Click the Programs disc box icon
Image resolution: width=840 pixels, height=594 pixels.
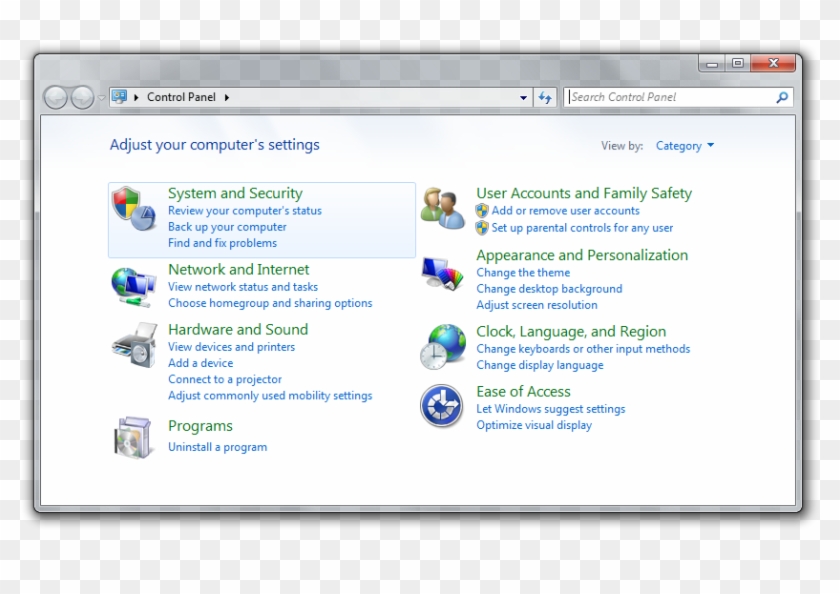tap(132, 437)
